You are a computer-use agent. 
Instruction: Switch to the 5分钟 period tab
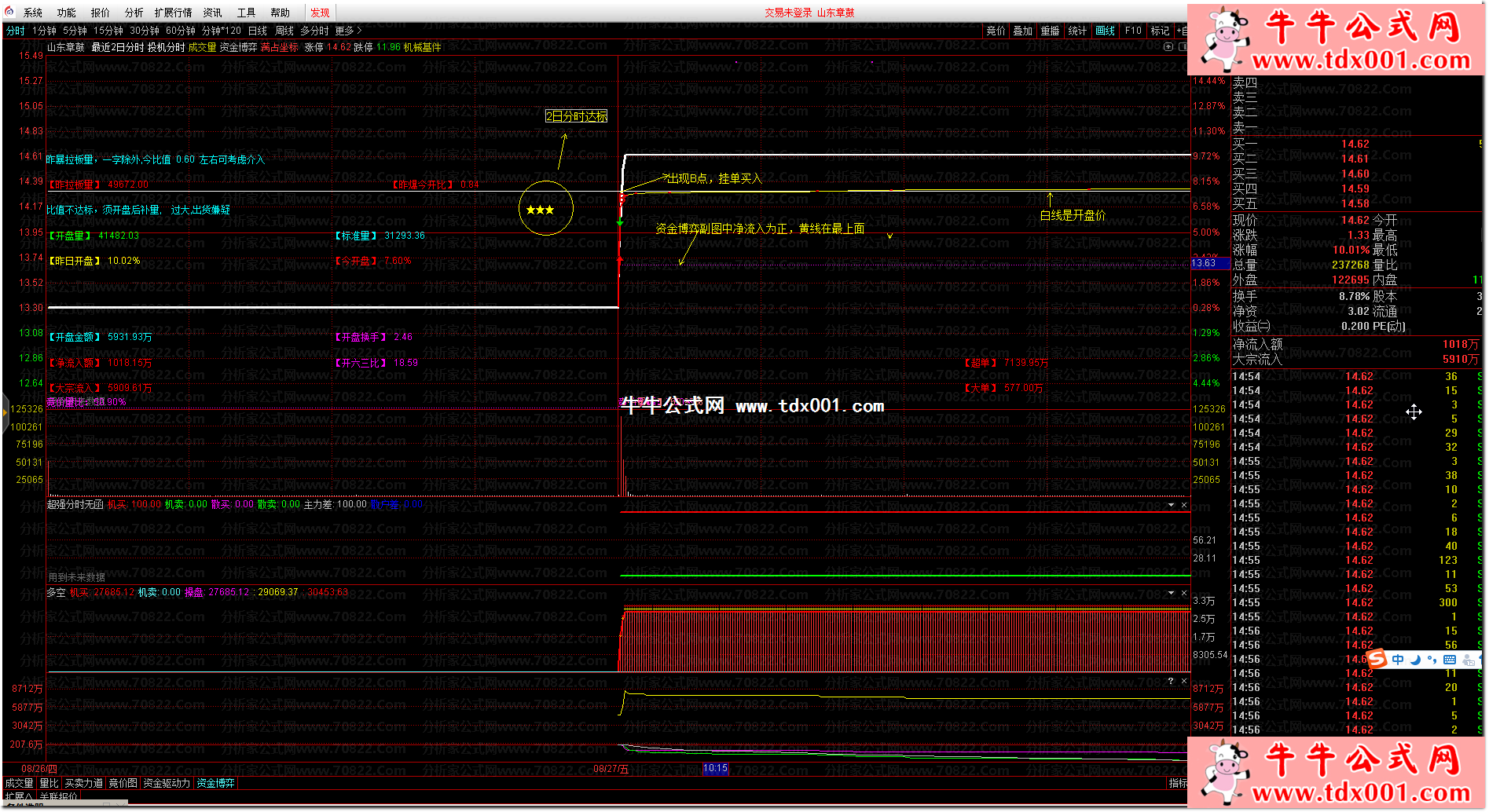coord(75,31)
